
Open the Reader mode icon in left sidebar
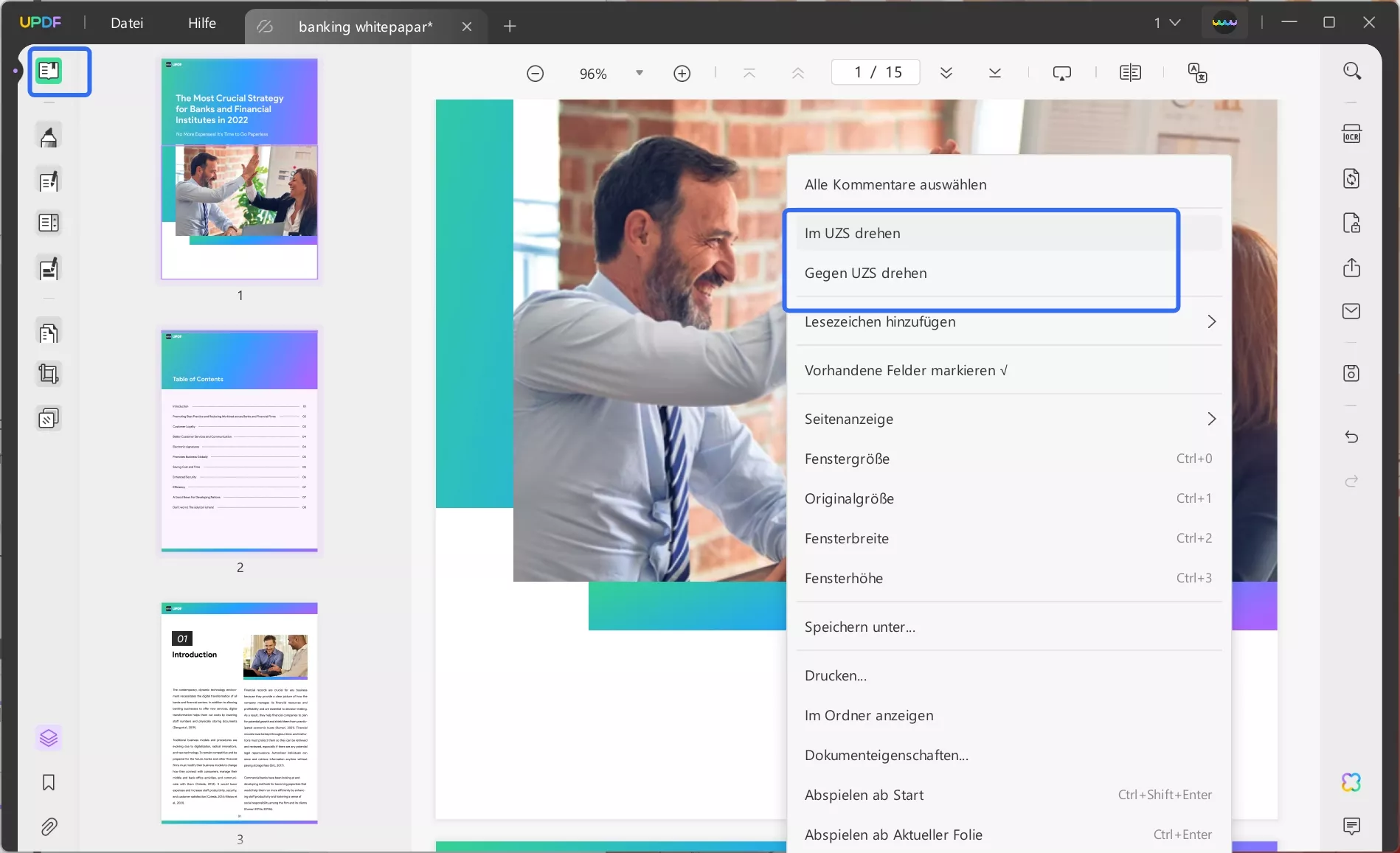49,71
